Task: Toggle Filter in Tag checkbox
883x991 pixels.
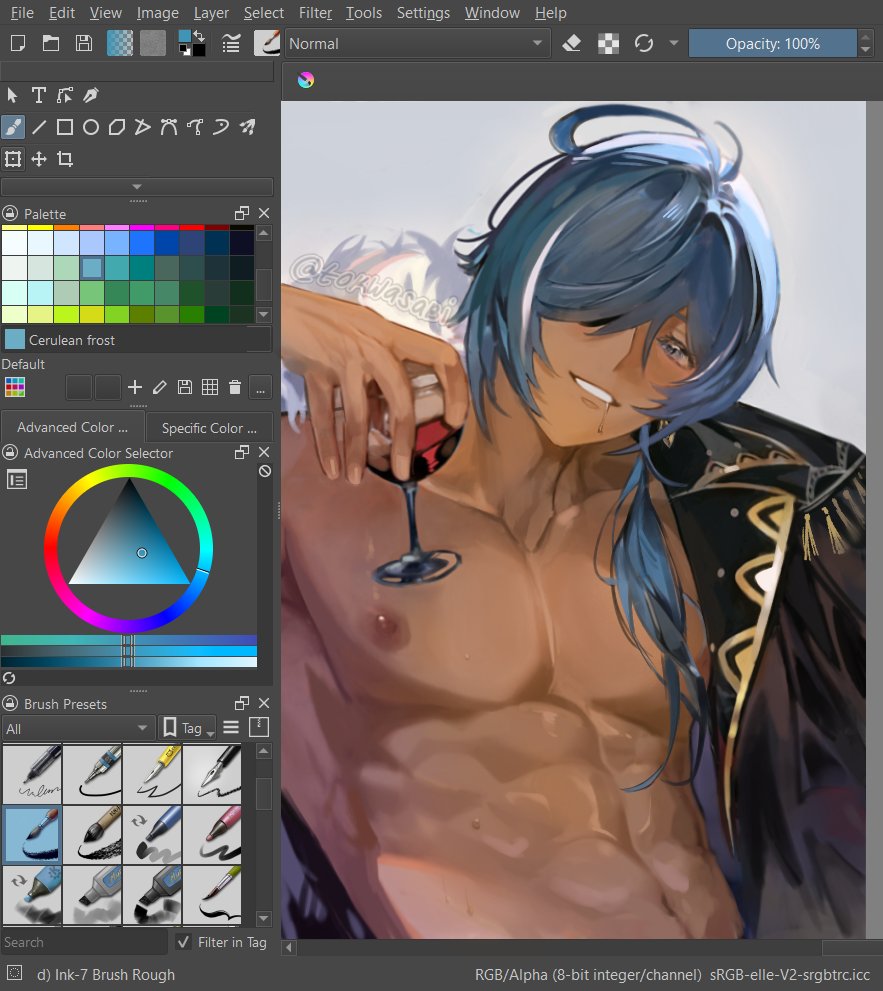Action: tap(183, 942)
